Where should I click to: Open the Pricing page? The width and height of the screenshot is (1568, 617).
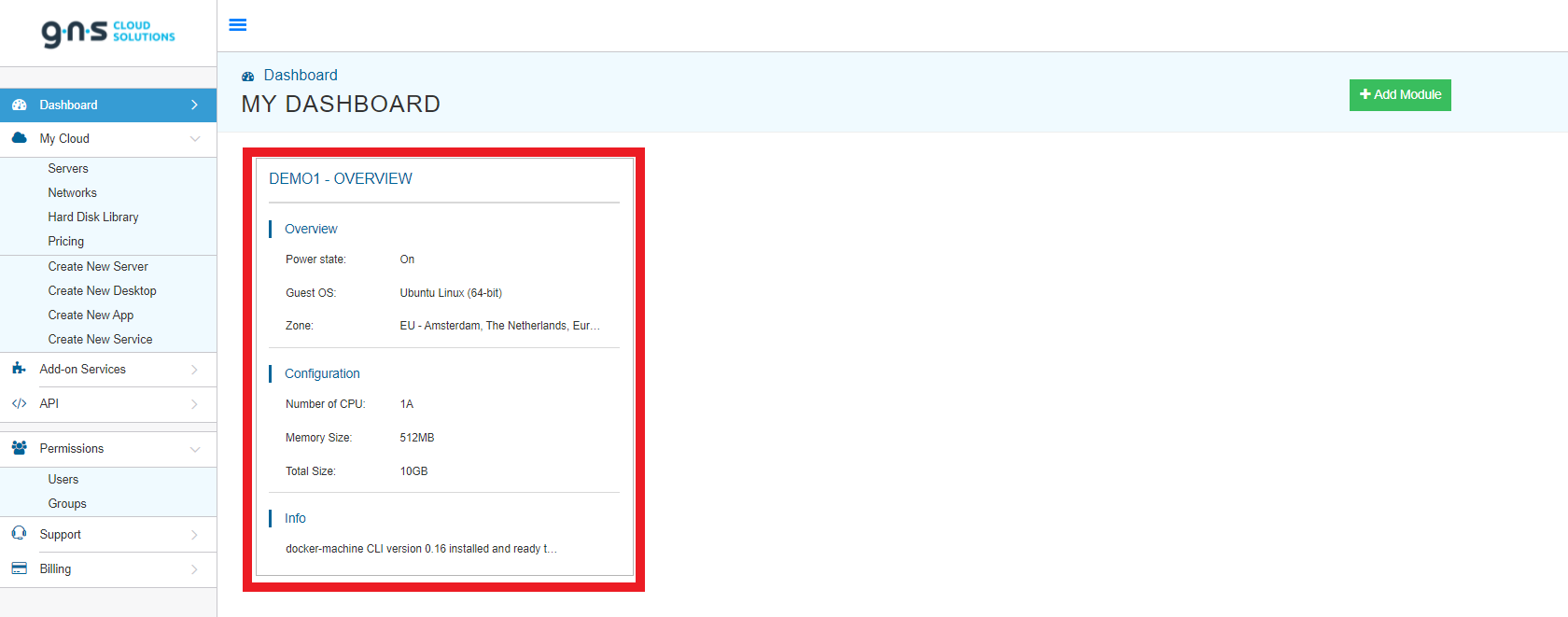point(65,241)
